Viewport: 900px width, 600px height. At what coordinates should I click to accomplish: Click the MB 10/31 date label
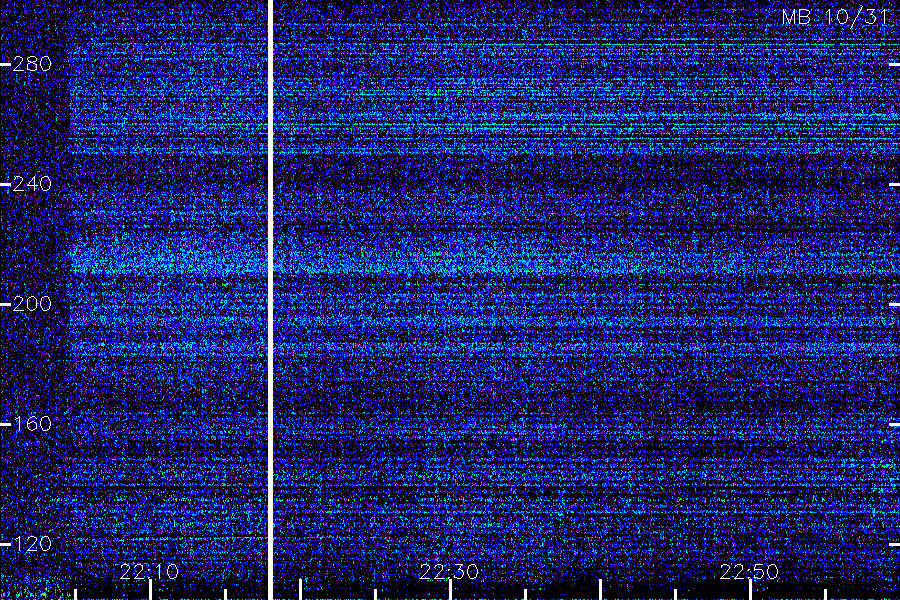point(835,17)
